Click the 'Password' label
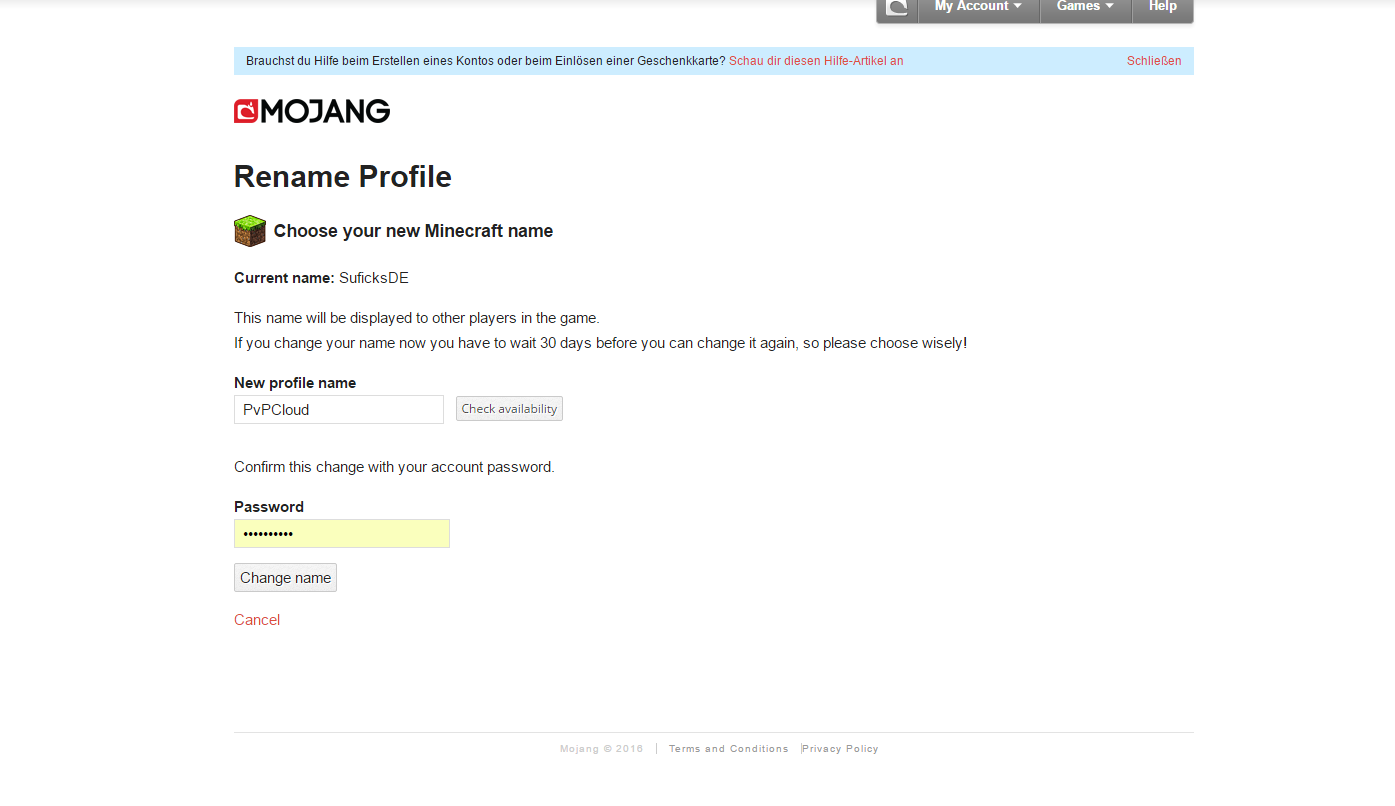 click(269, 507)
